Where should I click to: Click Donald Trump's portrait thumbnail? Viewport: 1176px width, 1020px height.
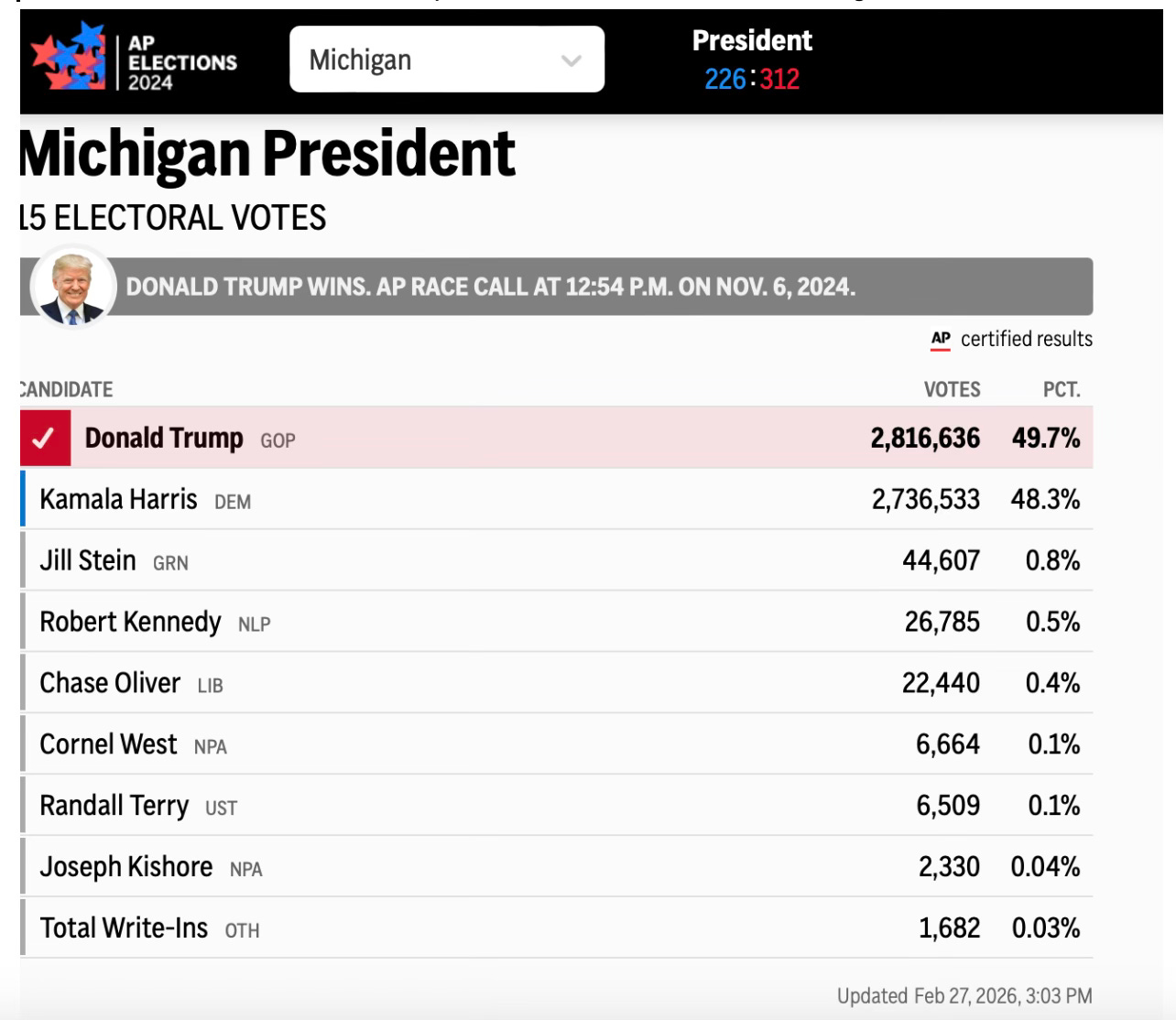pyautogui.click(x=73, y=288)
